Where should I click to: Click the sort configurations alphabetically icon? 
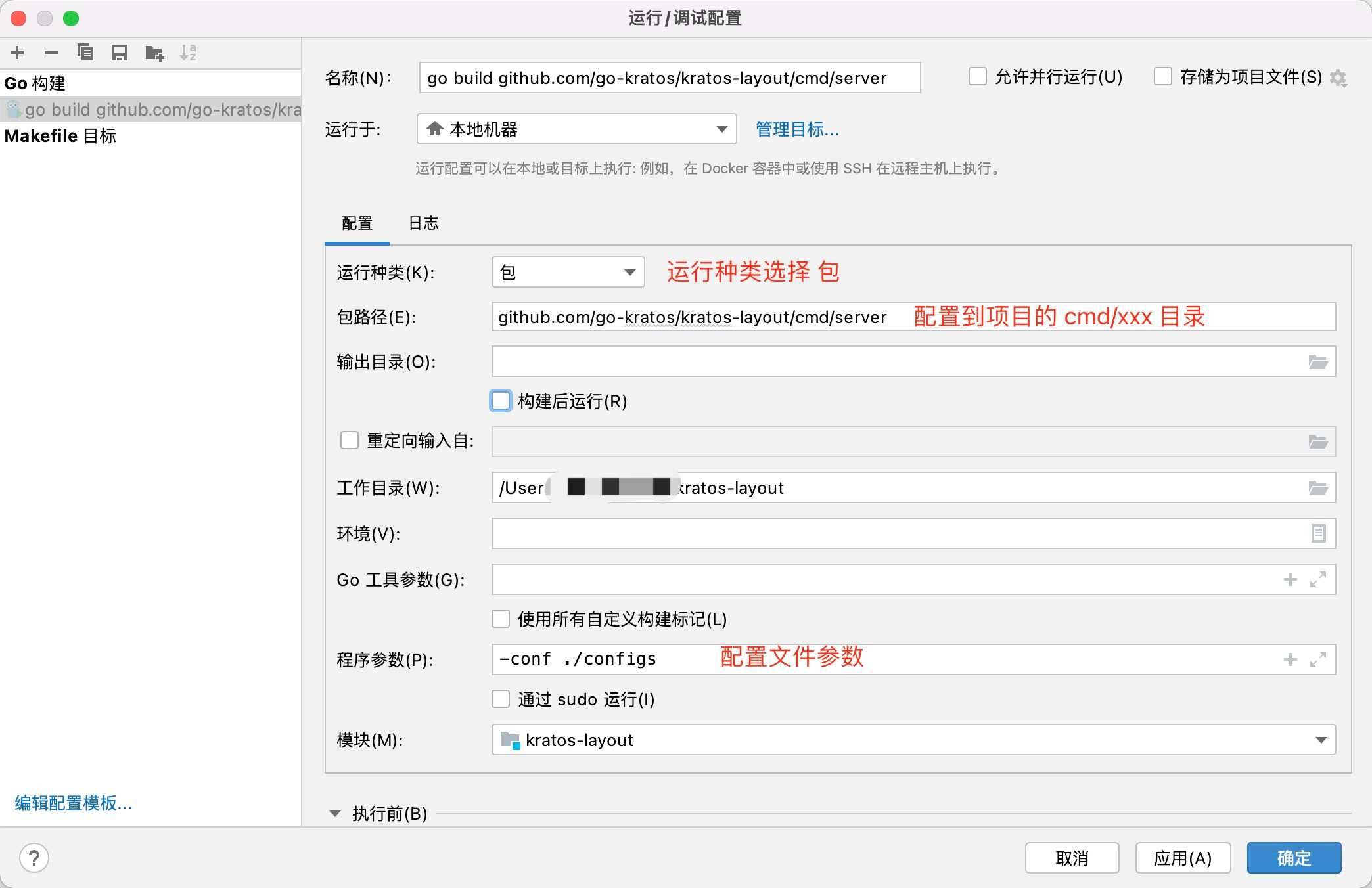point(188,53)
